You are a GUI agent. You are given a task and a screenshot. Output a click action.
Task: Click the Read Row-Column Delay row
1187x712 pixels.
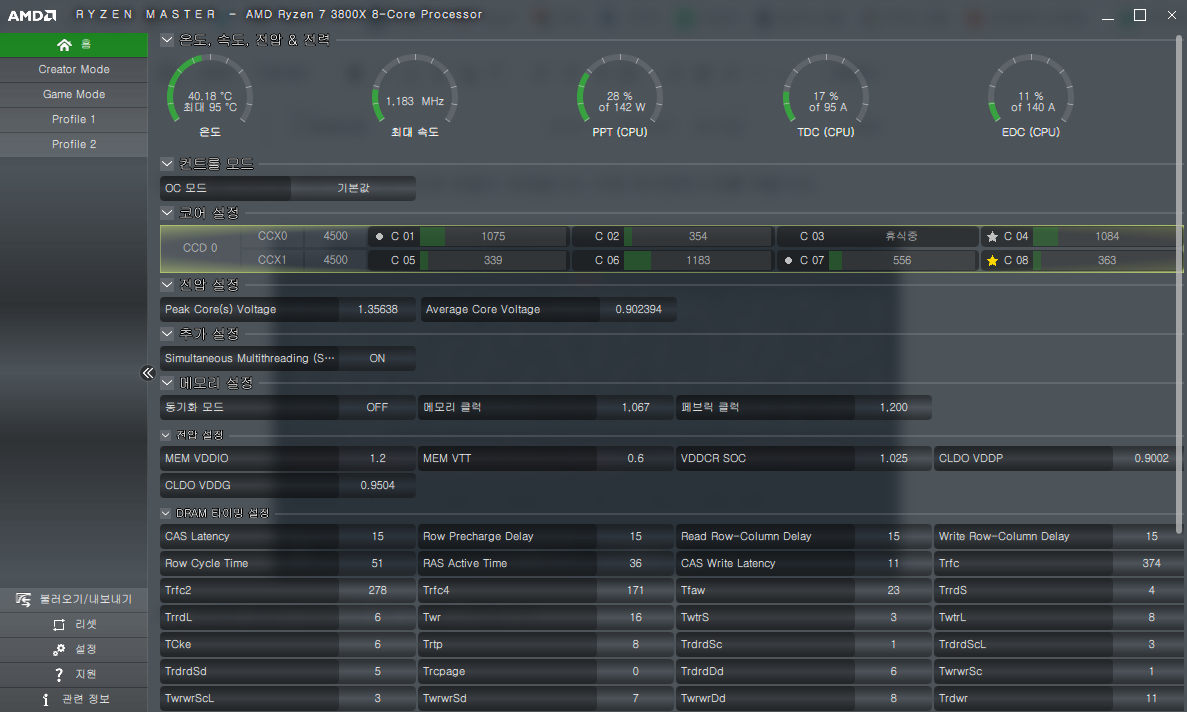(x=804, y=536)
